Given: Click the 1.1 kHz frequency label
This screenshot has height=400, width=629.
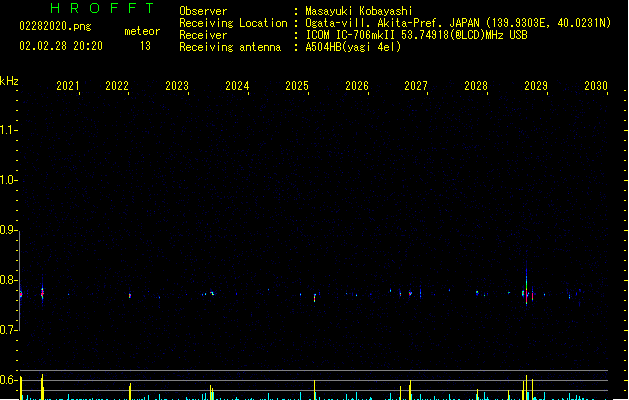Looking at the screenshot, I should 8,130.
